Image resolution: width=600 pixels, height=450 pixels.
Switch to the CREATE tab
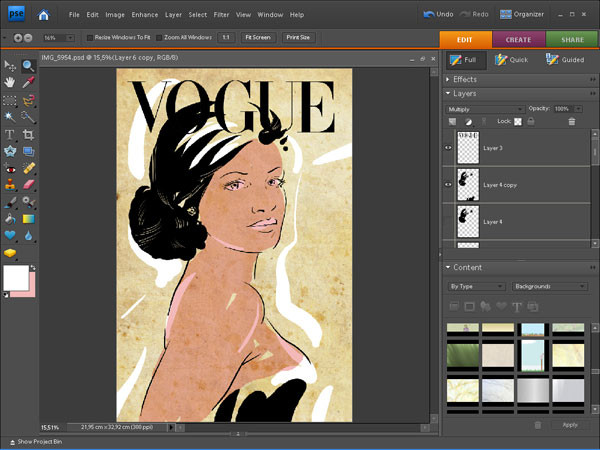point(518,40)
